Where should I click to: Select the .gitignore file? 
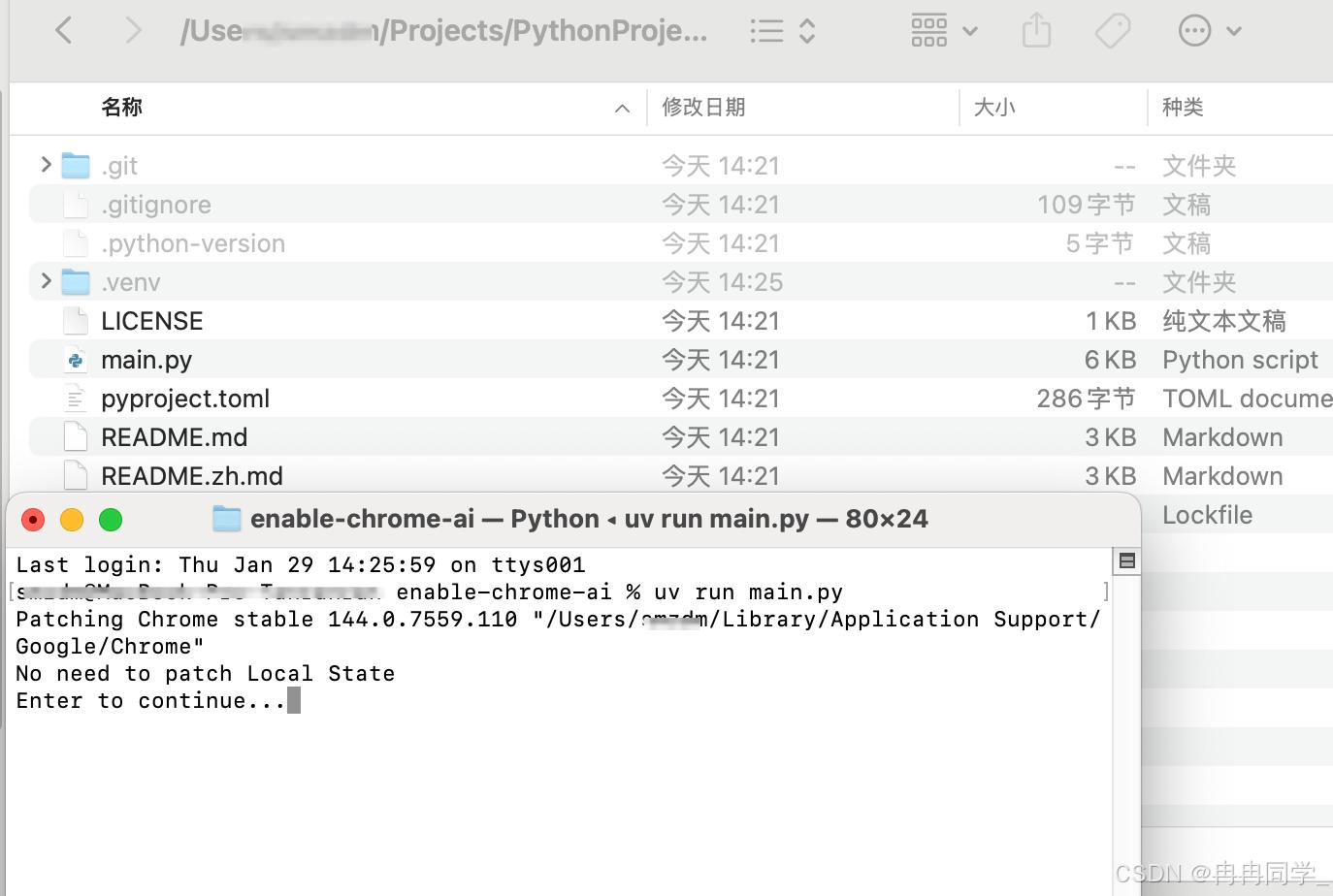[156, 205]
